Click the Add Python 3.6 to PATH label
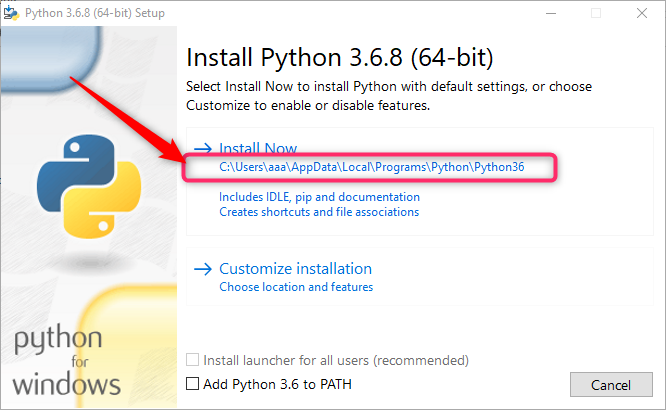Image resolution: width=666 pixels, height=410 pixels. pyautogui.click(x=277, y=384)
